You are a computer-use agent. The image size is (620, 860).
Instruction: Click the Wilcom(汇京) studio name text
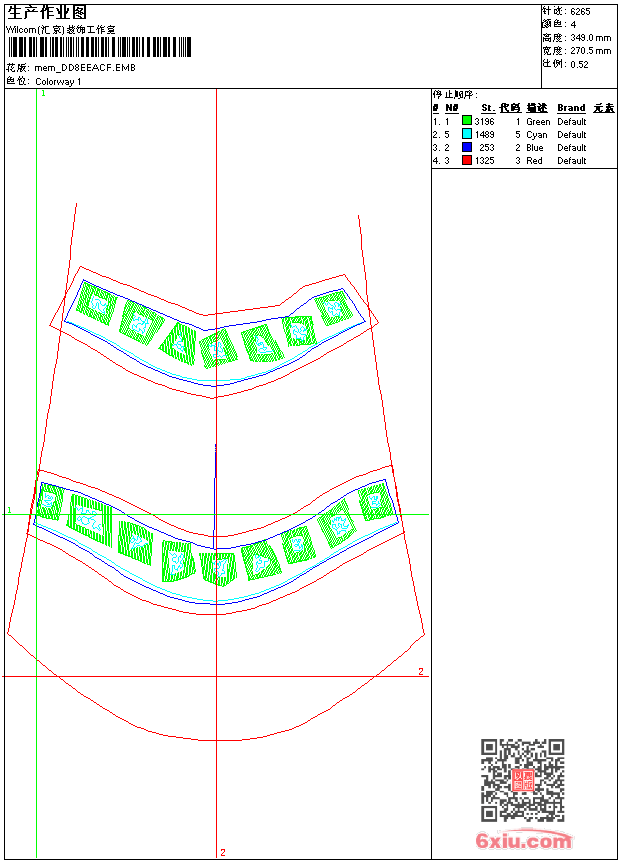point(61,30)
